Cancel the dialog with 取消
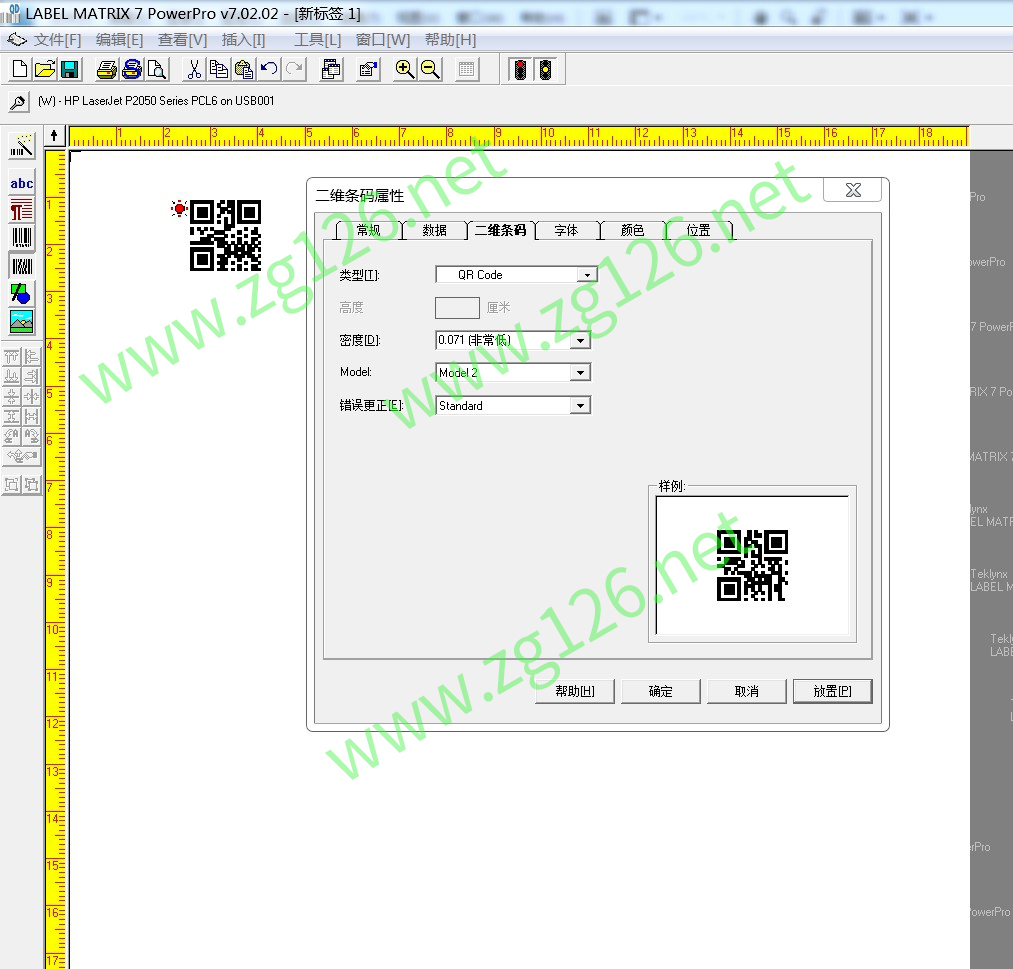 point(746,691)
